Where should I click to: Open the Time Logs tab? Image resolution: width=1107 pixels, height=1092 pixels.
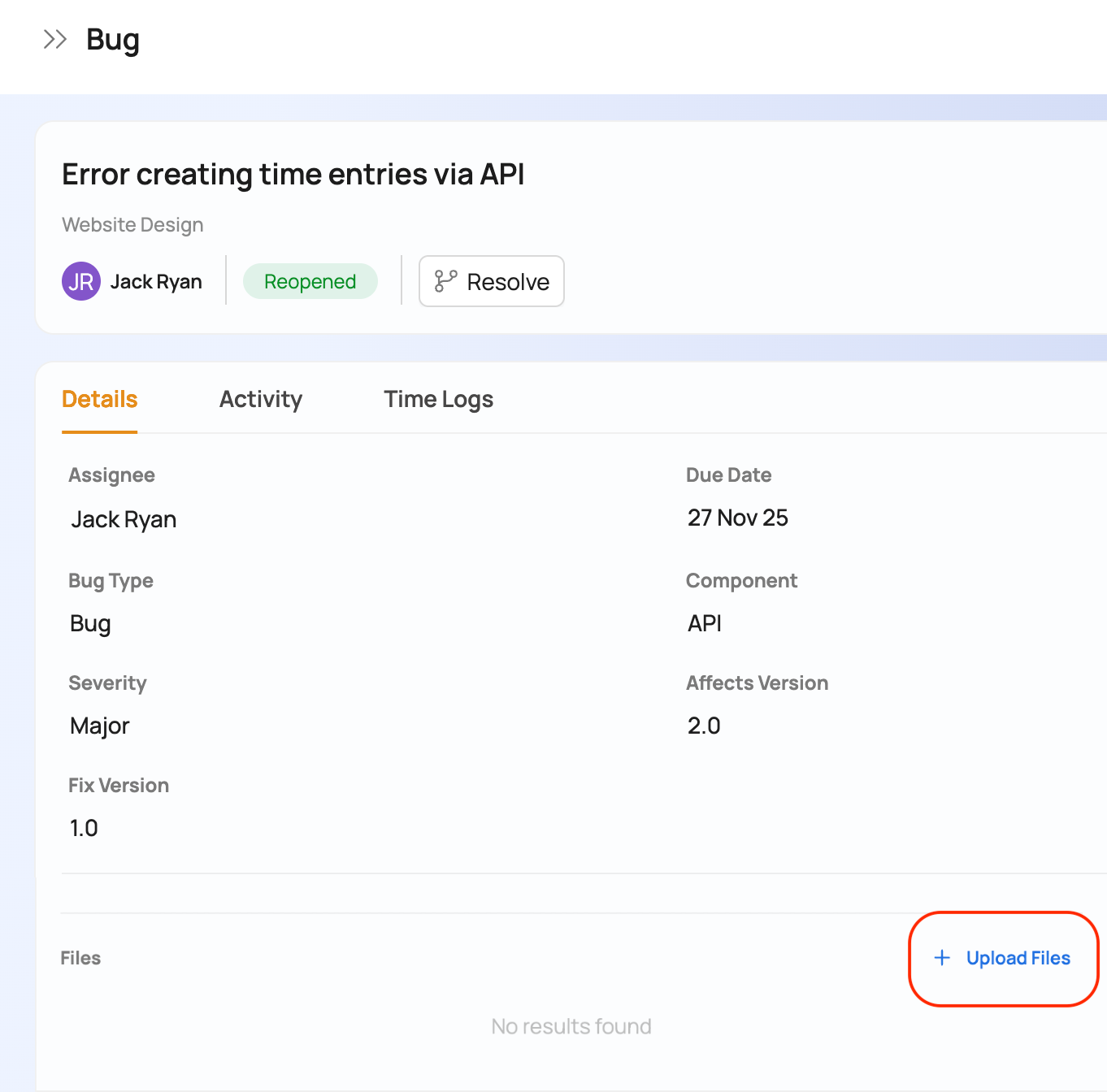(x=438, y=399)
